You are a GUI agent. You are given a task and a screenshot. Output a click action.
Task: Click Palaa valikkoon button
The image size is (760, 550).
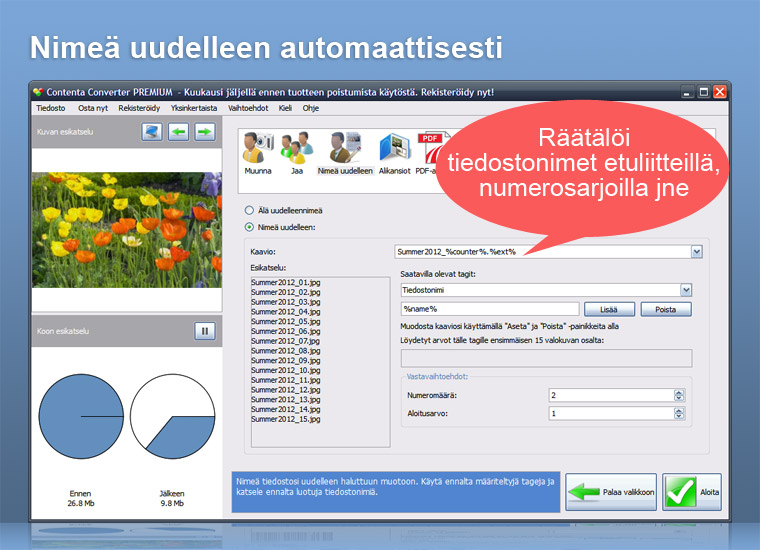click(611, 492)
